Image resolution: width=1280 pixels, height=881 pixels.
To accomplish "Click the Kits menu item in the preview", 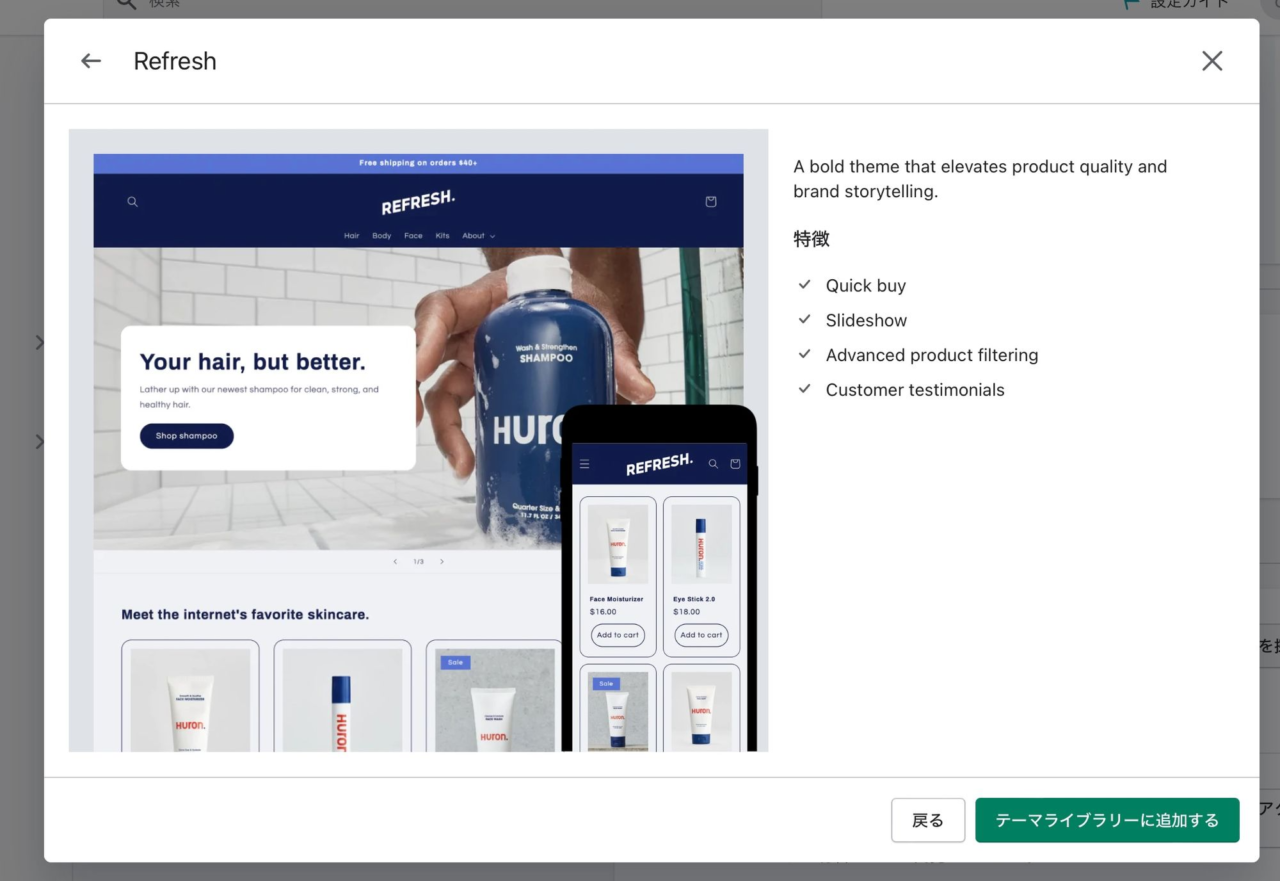I will pyautogui.click(x=442, y=236).
